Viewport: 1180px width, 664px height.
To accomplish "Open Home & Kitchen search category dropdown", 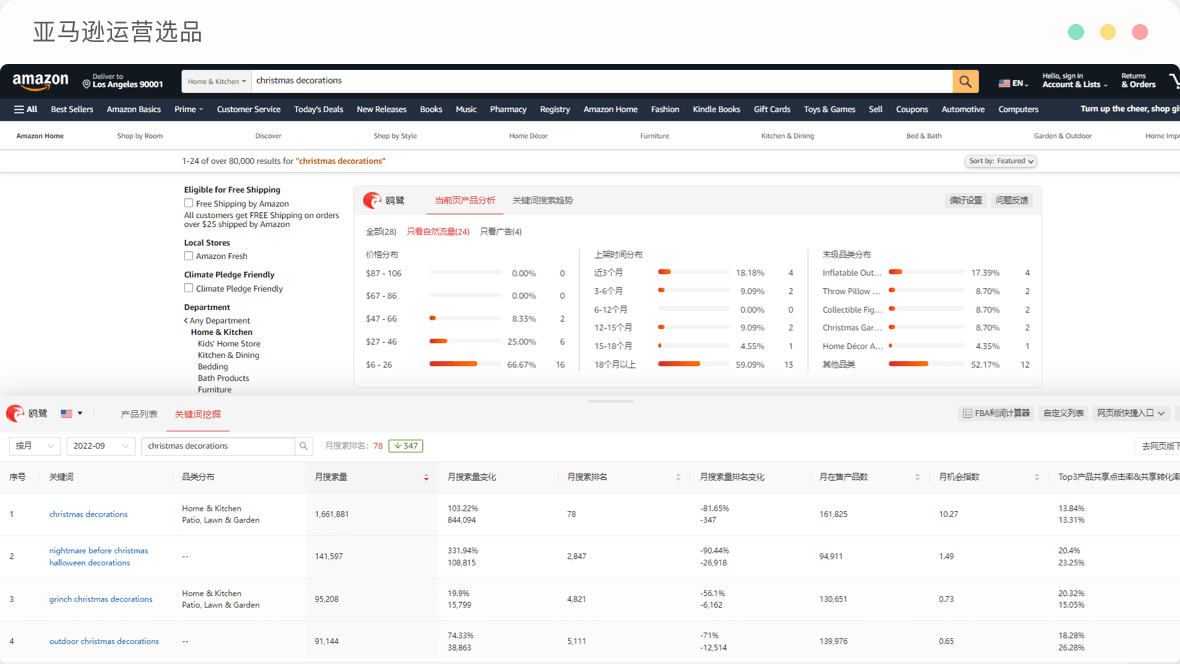I will click(217, 81).
